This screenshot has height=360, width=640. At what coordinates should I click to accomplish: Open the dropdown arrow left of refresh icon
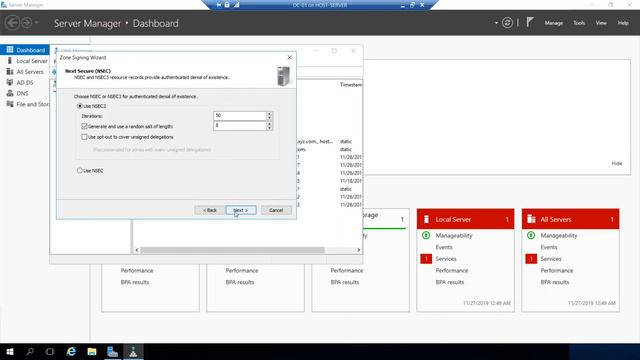pos(496,23)
